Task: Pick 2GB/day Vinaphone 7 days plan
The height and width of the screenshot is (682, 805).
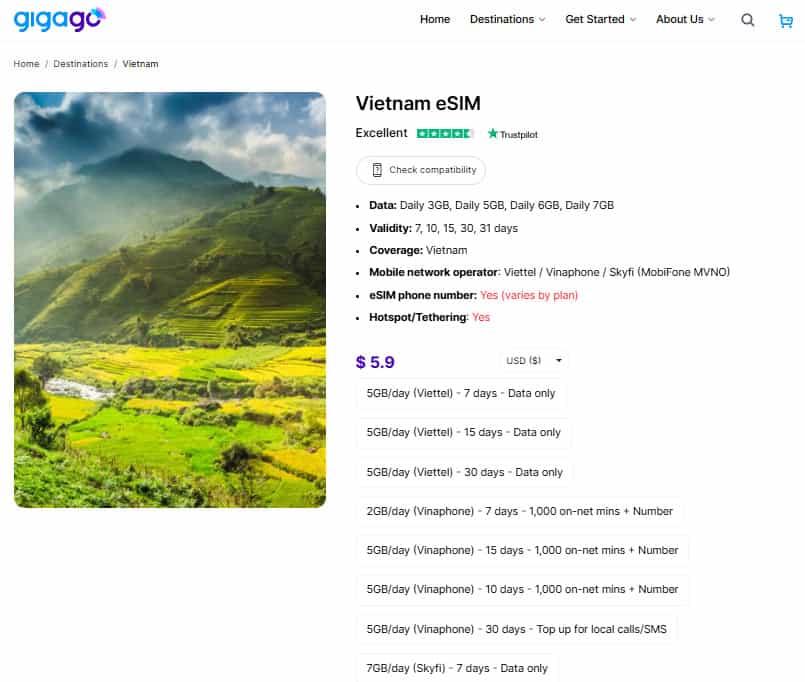Action: (519, 511)
